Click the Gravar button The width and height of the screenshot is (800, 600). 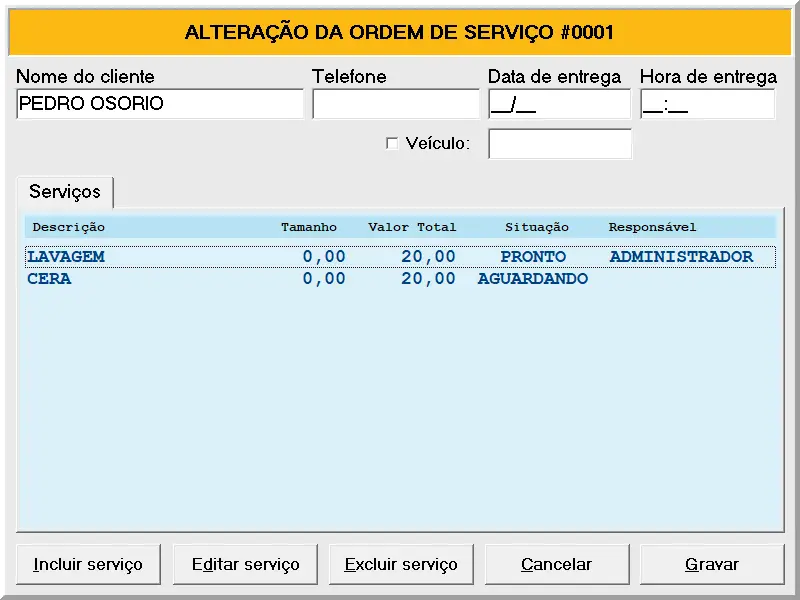coord(712,564)
